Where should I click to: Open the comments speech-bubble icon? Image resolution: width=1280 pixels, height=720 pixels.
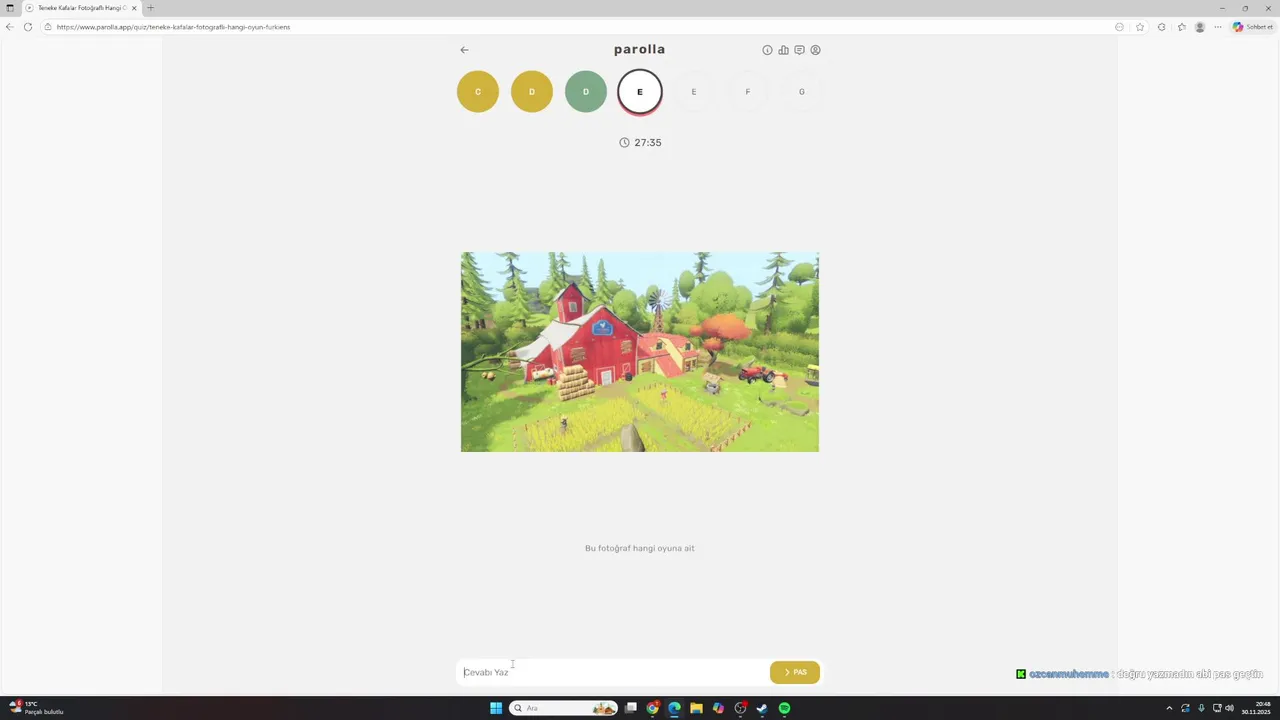tap(800, 50)
